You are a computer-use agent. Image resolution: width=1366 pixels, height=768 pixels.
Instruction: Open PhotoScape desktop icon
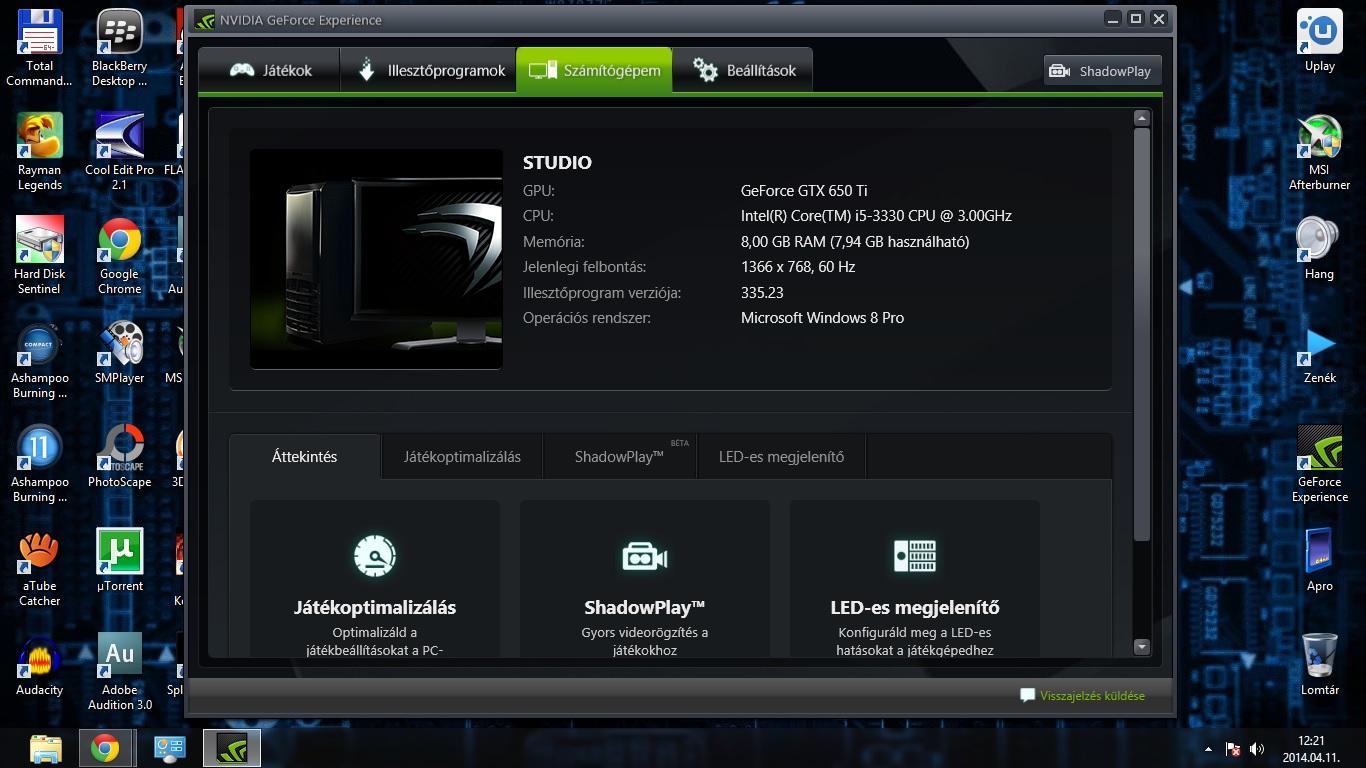(x=119, y=456)
